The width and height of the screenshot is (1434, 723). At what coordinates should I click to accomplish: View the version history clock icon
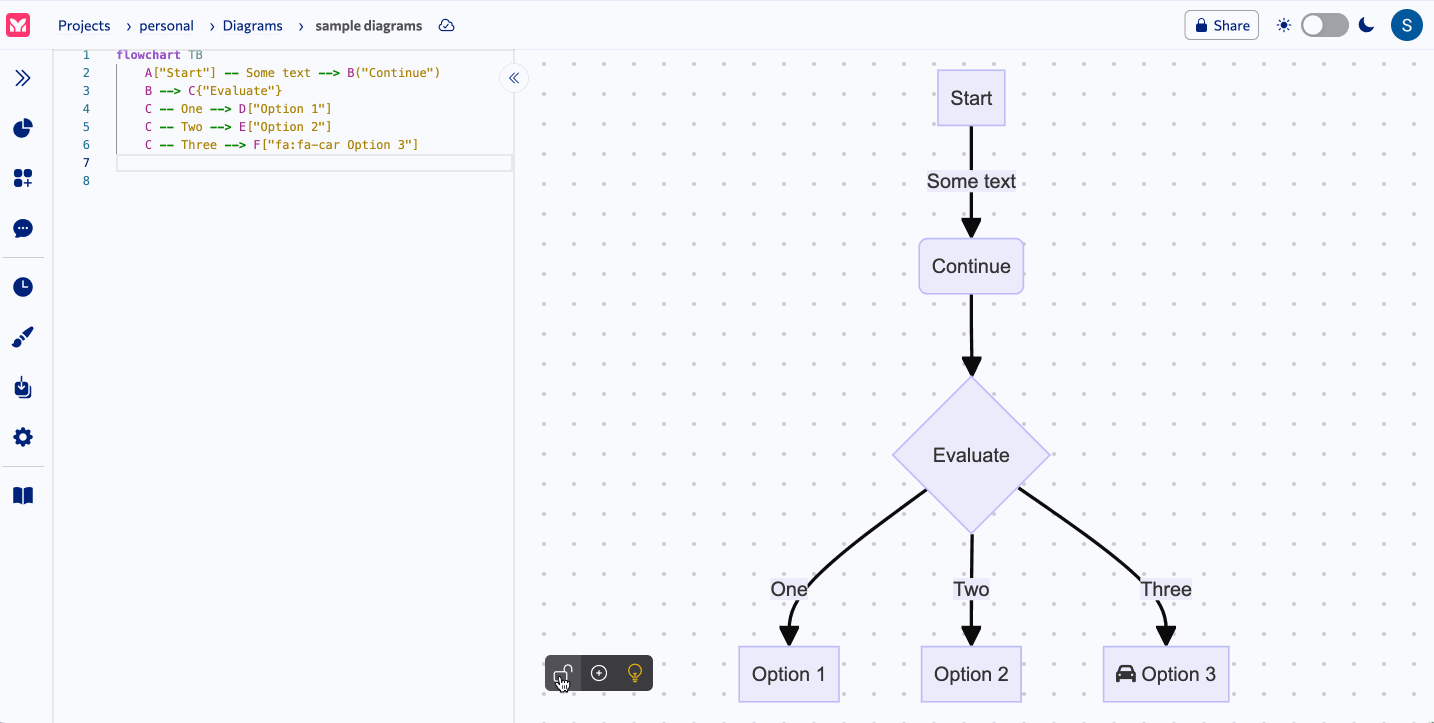(22, 287)
